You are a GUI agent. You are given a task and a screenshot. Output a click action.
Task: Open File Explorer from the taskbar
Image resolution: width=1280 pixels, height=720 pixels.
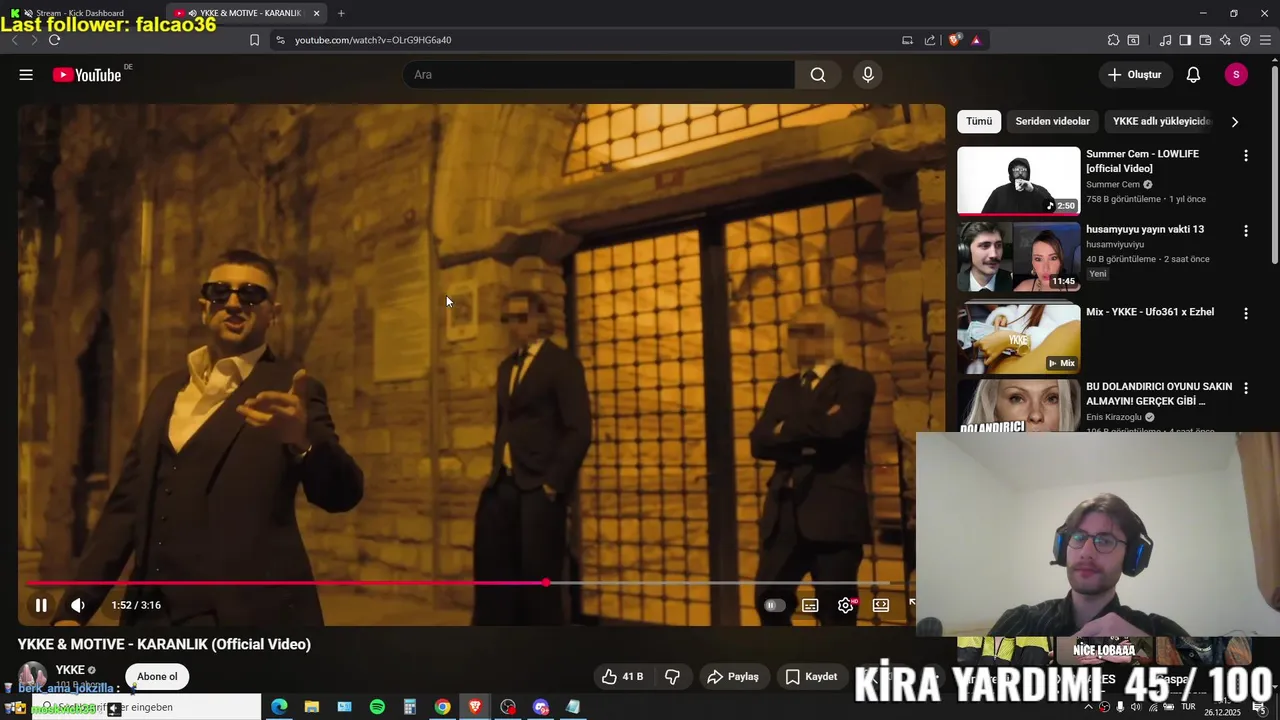tap(312, 707)
